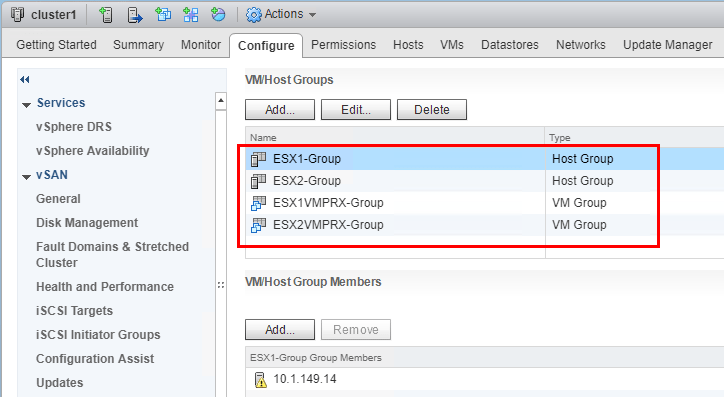Image resolution: width=724 pixels, height=397 pixels.
Task: Click the cluster1 cluster icon
Action: [17, 15]
